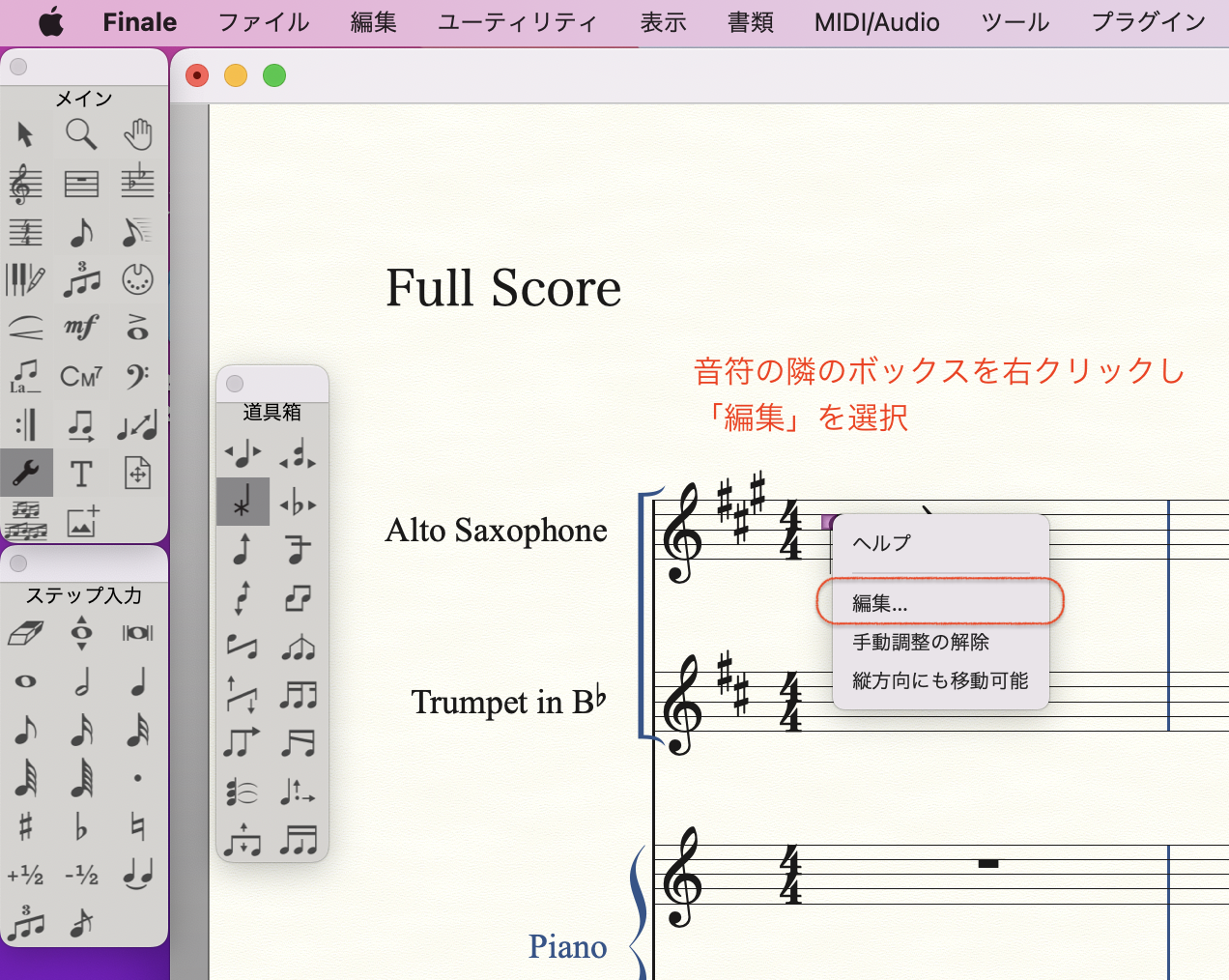The image size is (1229, 980).
Task: Choose 手動調整の解除 in context menu
Action: (x=941, y=643)
